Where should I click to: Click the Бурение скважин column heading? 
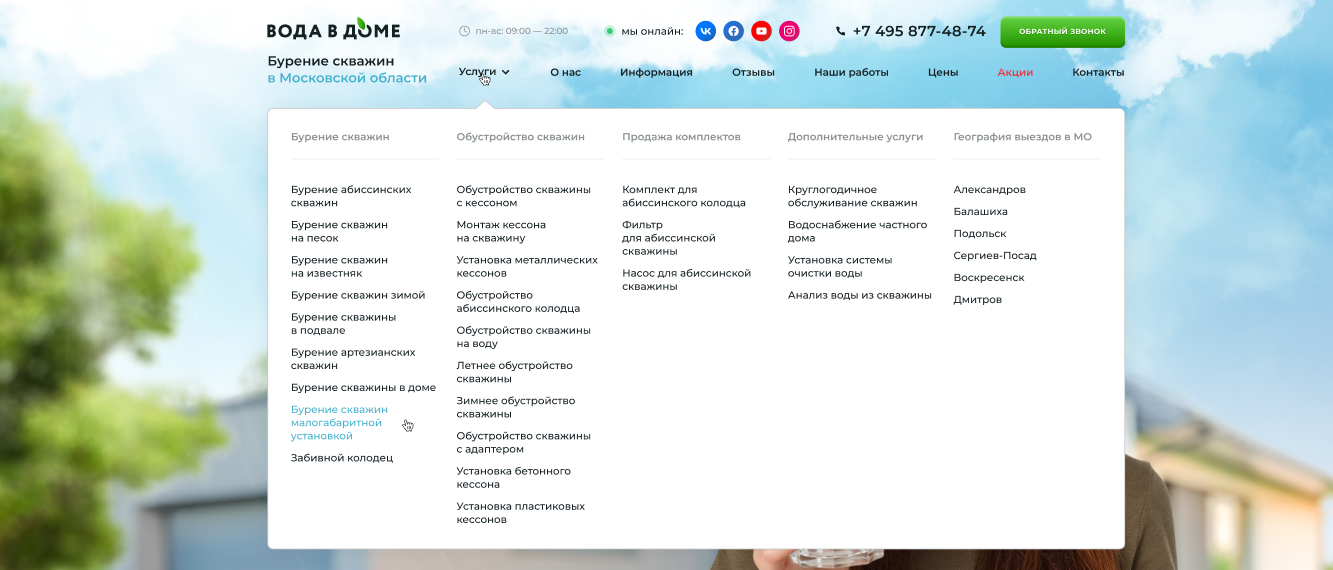[340, 137]
